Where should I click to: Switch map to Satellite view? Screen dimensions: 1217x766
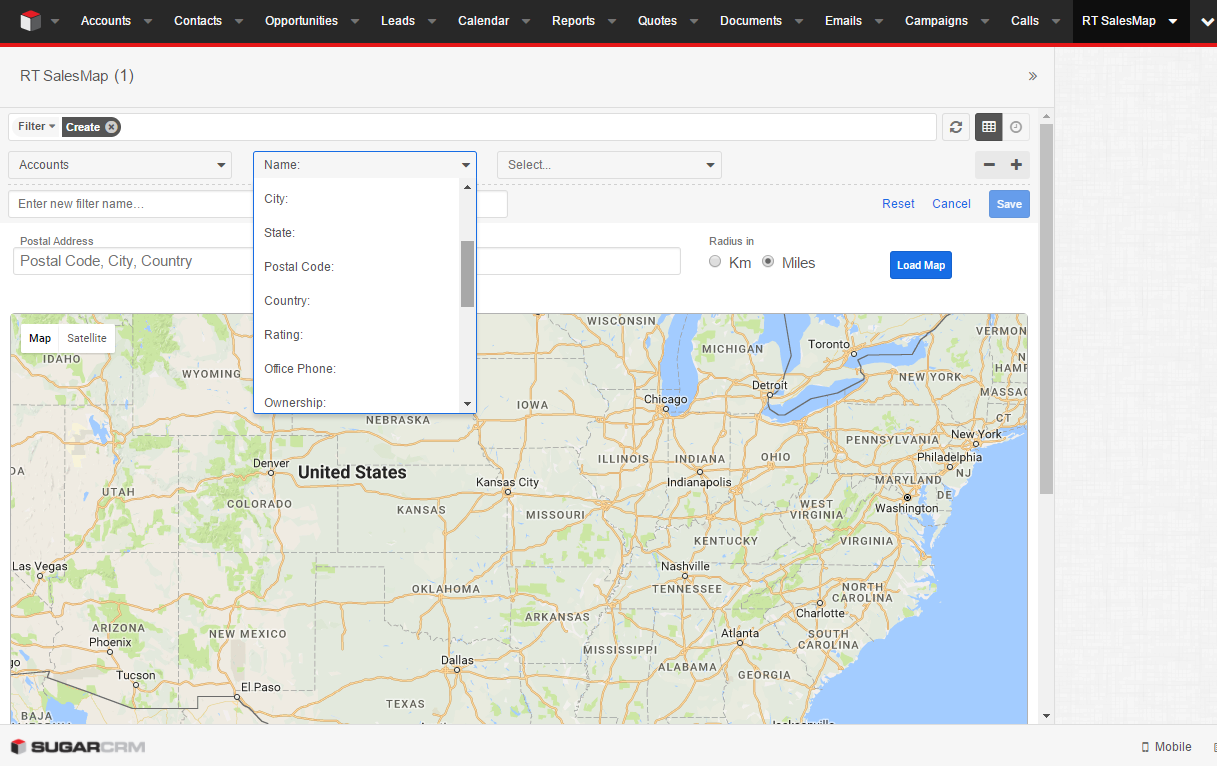[87, 338]
